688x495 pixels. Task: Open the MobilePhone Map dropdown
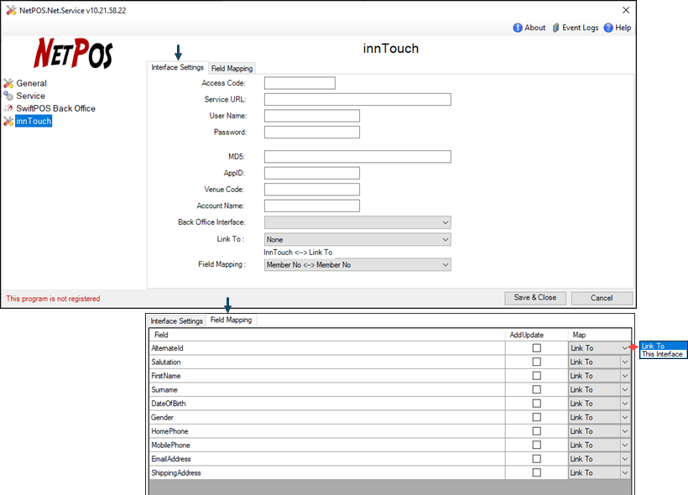599,445
